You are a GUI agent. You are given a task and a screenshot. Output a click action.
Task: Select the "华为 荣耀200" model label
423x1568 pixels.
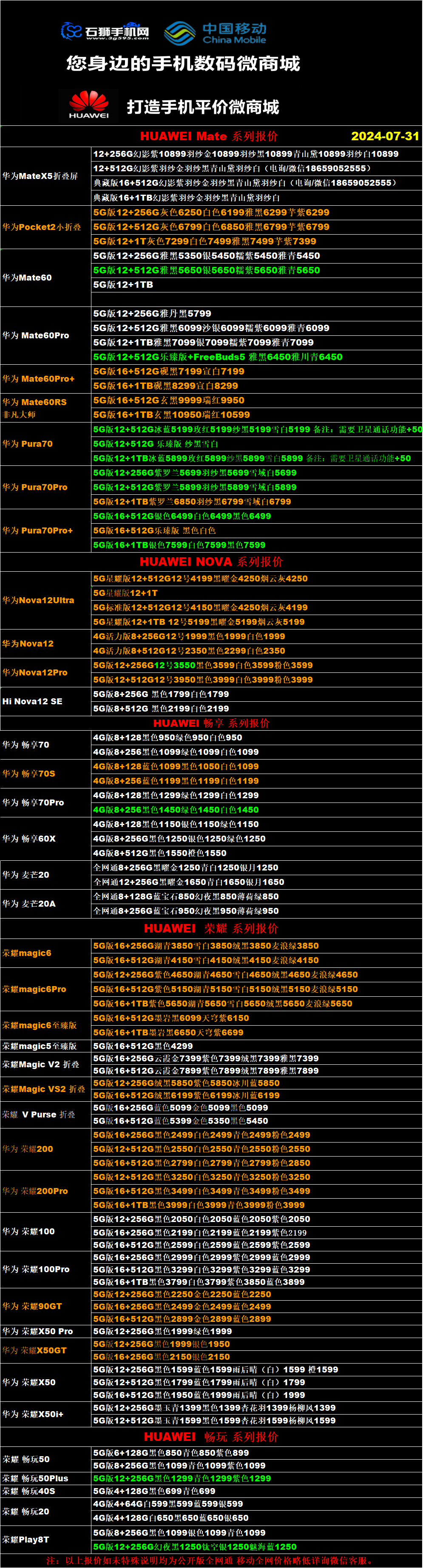tap(27, 1149)
